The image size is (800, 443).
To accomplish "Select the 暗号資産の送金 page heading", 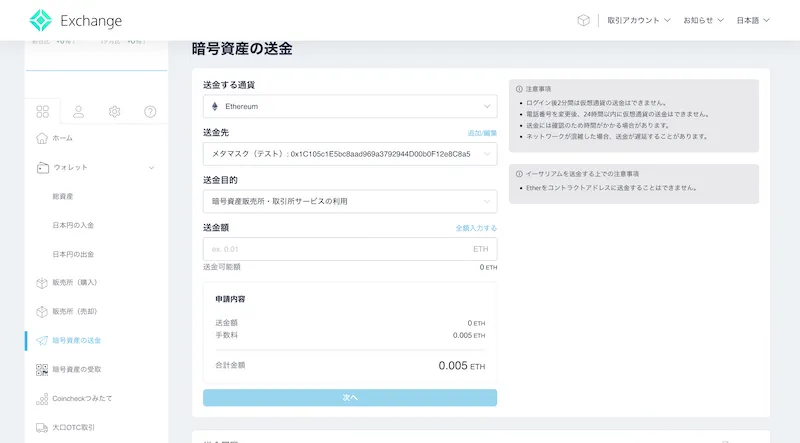I will point(242,49).
